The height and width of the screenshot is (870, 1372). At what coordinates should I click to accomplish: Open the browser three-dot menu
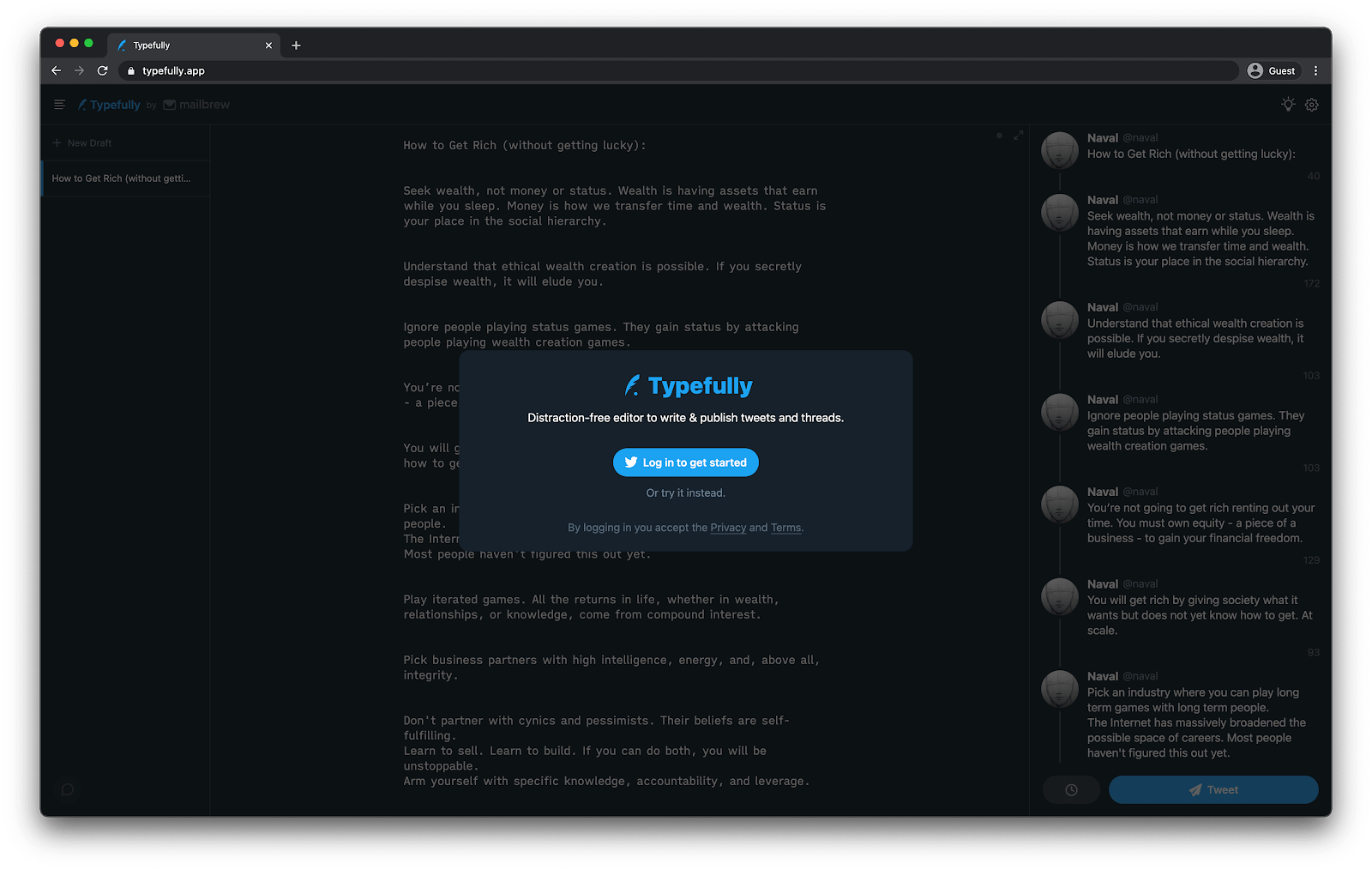tap(1315, 71)
